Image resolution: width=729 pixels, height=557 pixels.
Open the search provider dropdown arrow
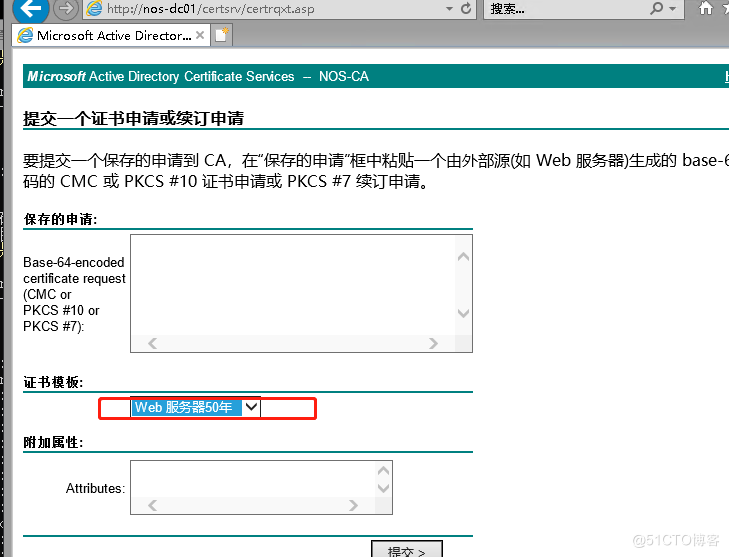point(672,8)
